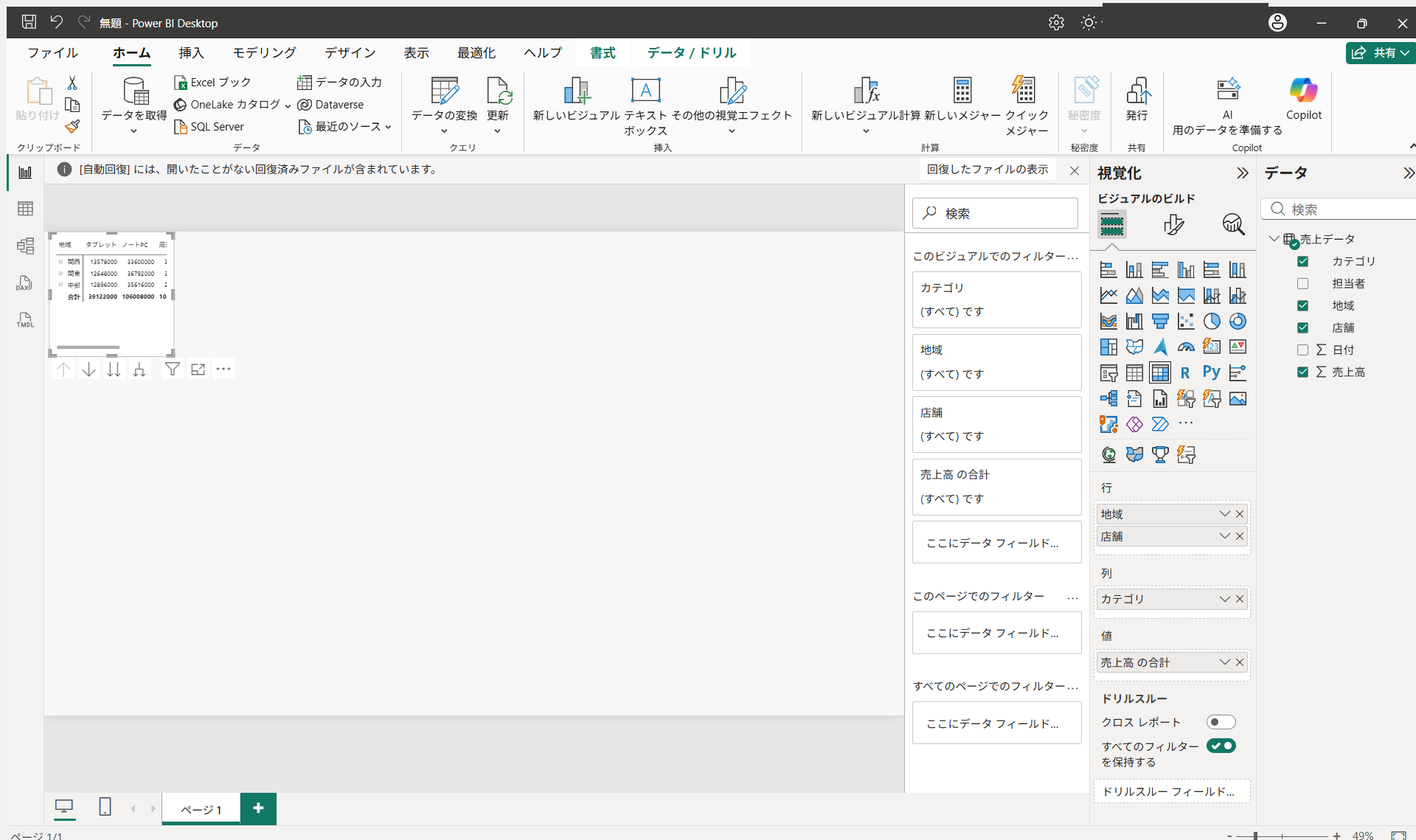Open Model view in left sidebar

(x=25, y=246)
